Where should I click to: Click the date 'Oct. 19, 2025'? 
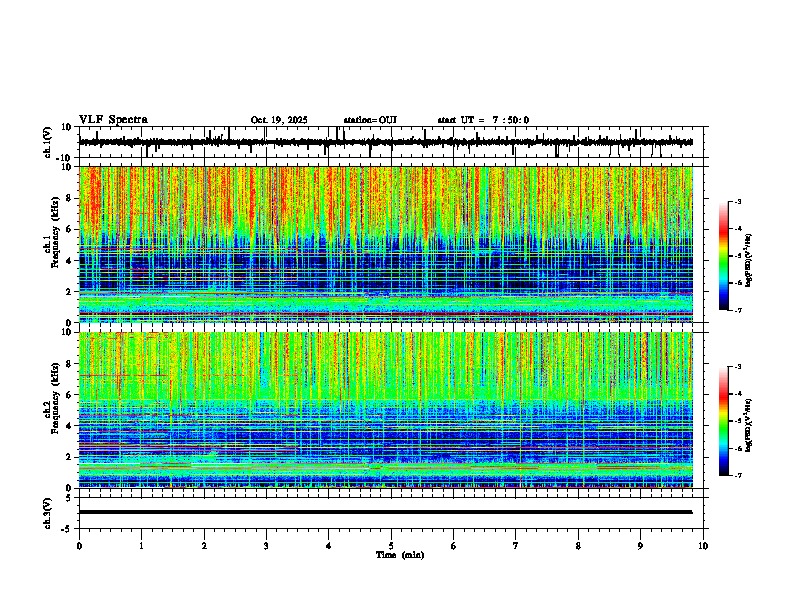coord(279,120)
